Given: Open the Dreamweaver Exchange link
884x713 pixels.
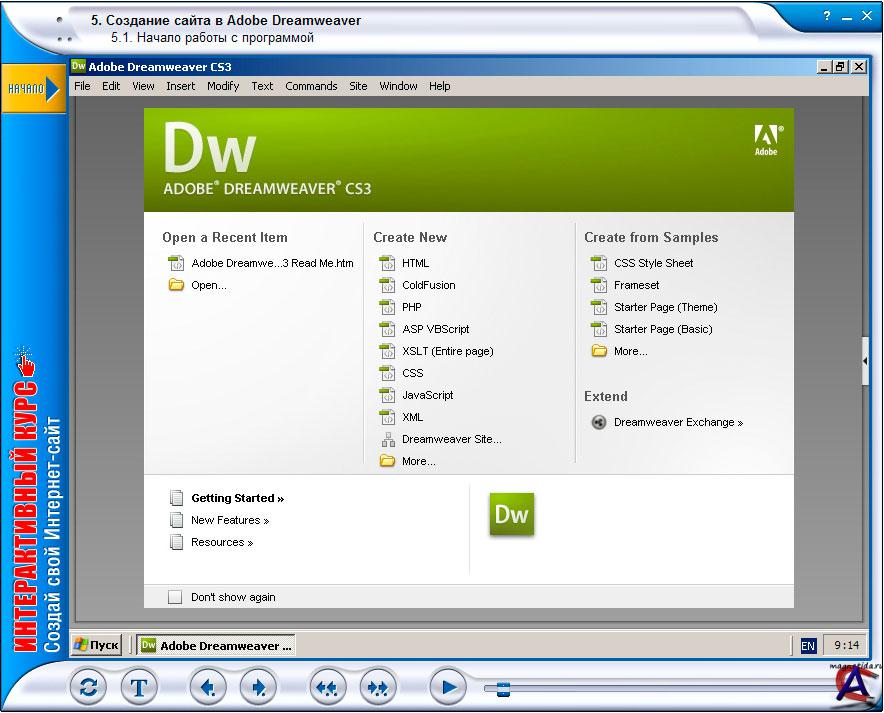Looking at the screenshot, I should [x=678, y=422].
